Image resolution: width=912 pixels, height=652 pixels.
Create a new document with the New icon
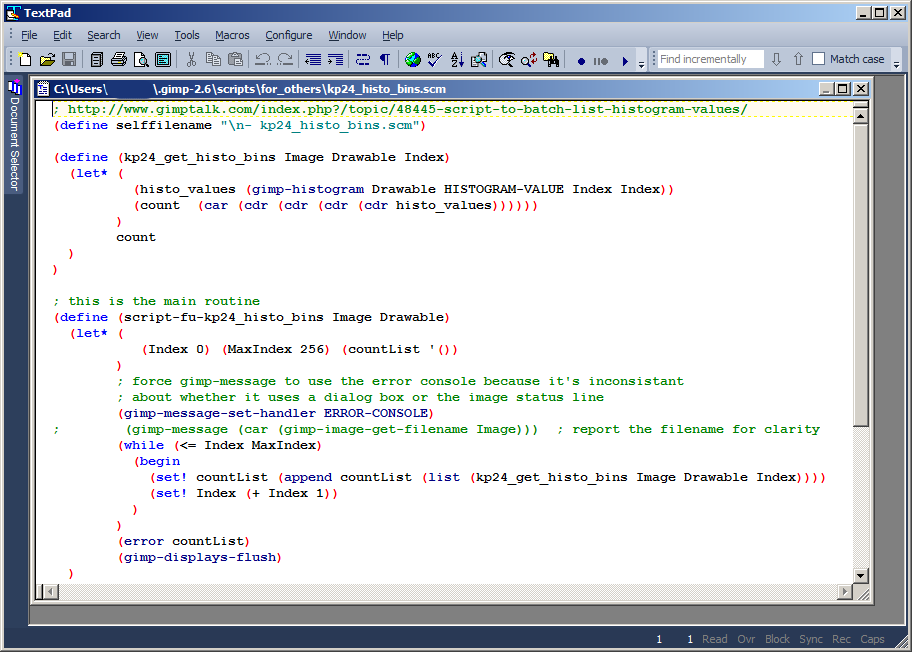[25, 59]
